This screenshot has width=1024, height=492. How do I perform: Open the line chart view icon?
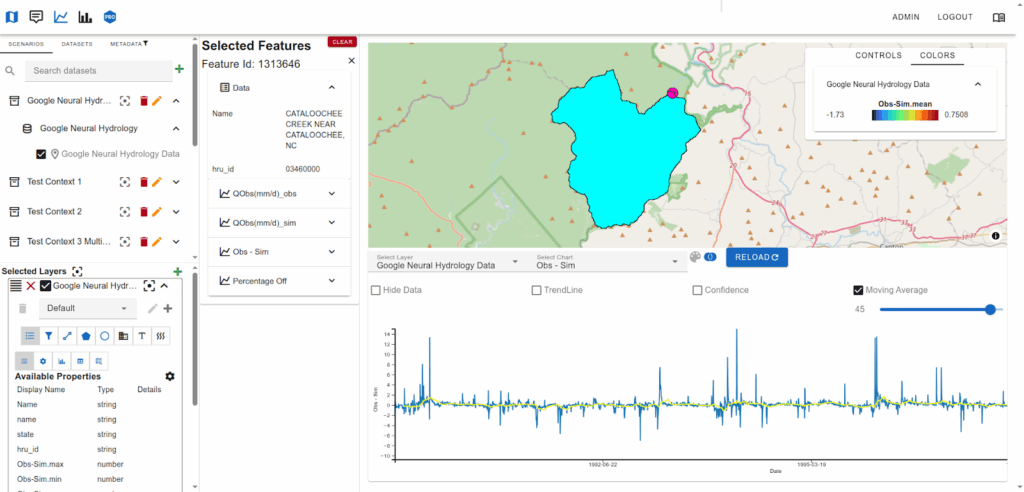pyautogui.click(x=61, y=17)
